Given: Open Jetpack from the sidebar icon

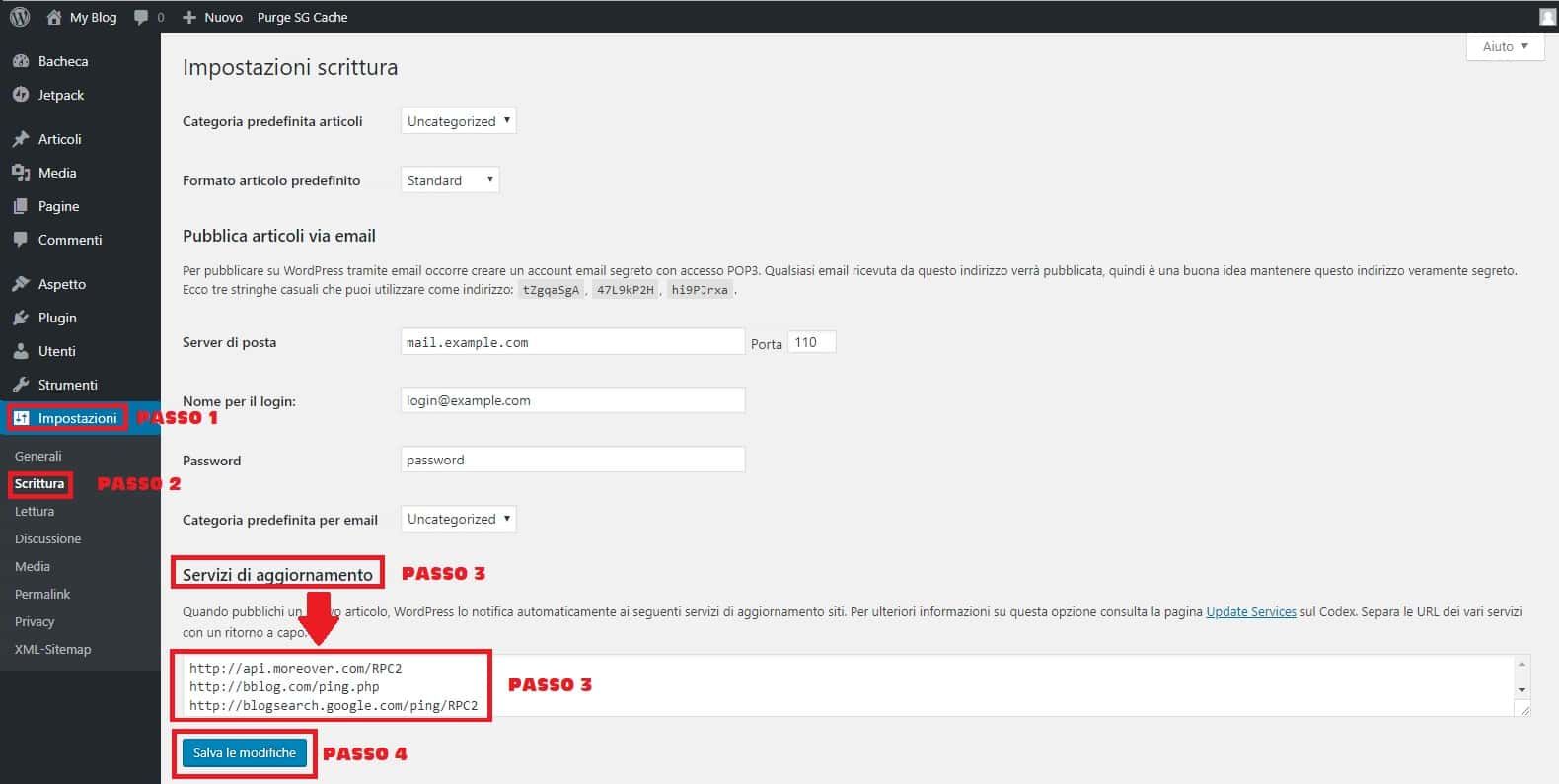Looking at the screenshot, I should pos(21,95).
